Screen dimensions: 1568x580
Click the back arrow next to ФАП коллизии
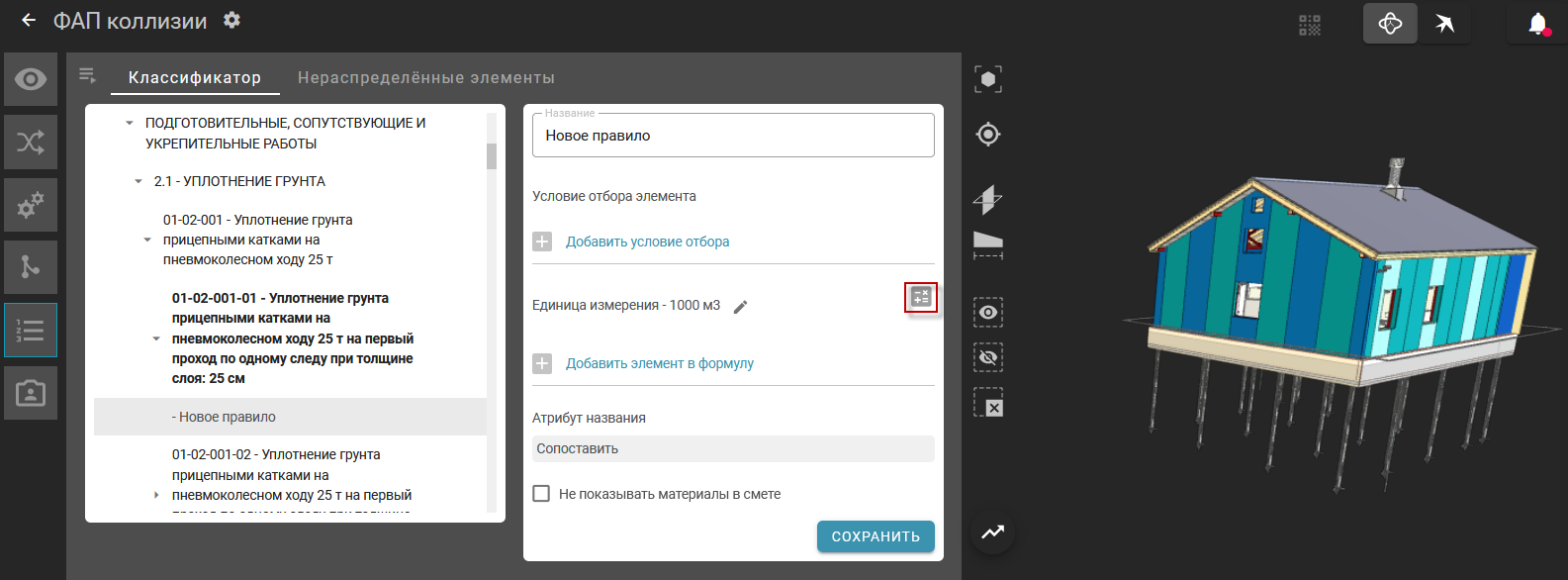(29, 20)
